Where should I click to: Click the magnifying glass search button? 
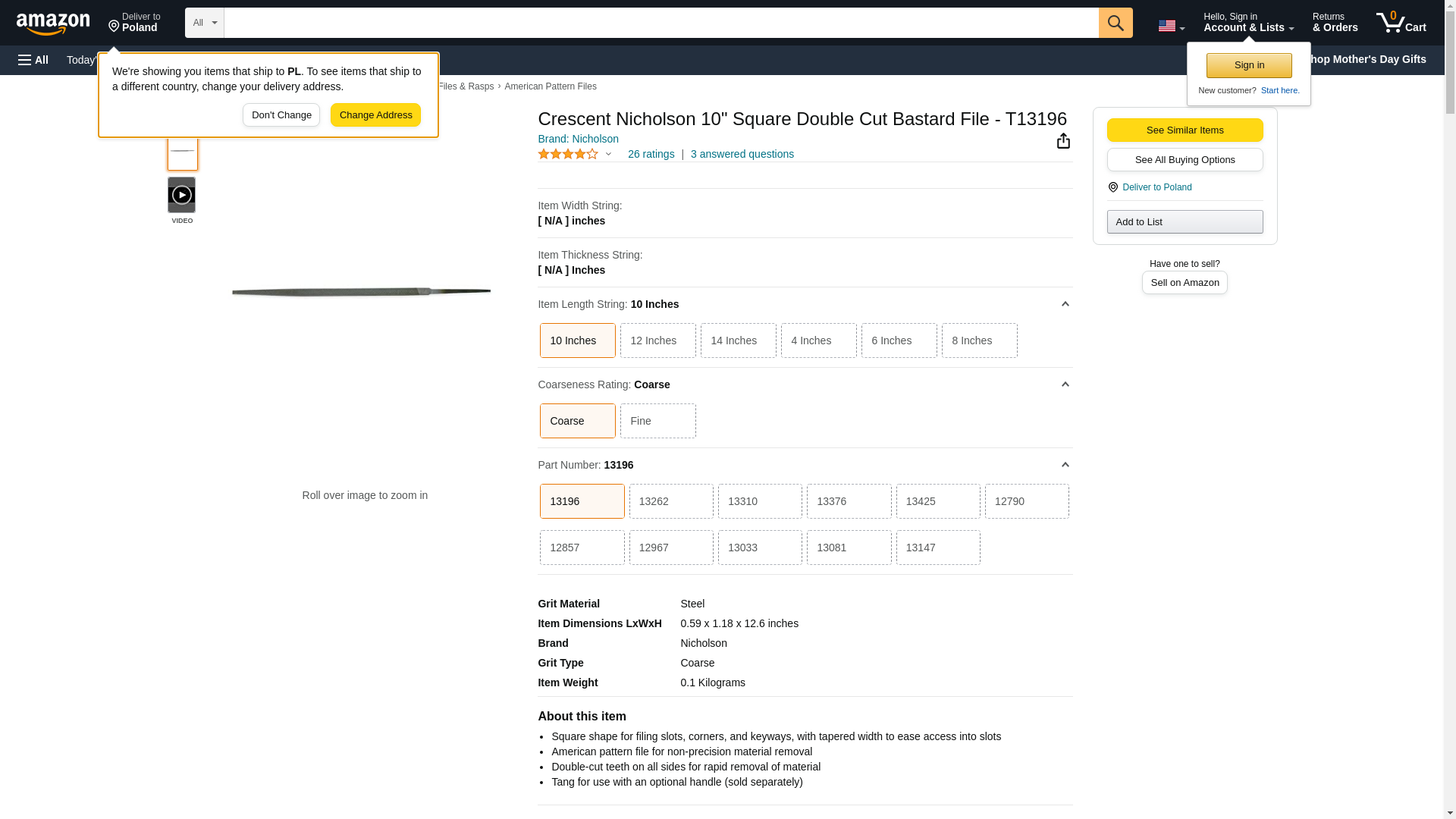[x=1115, y=23]
